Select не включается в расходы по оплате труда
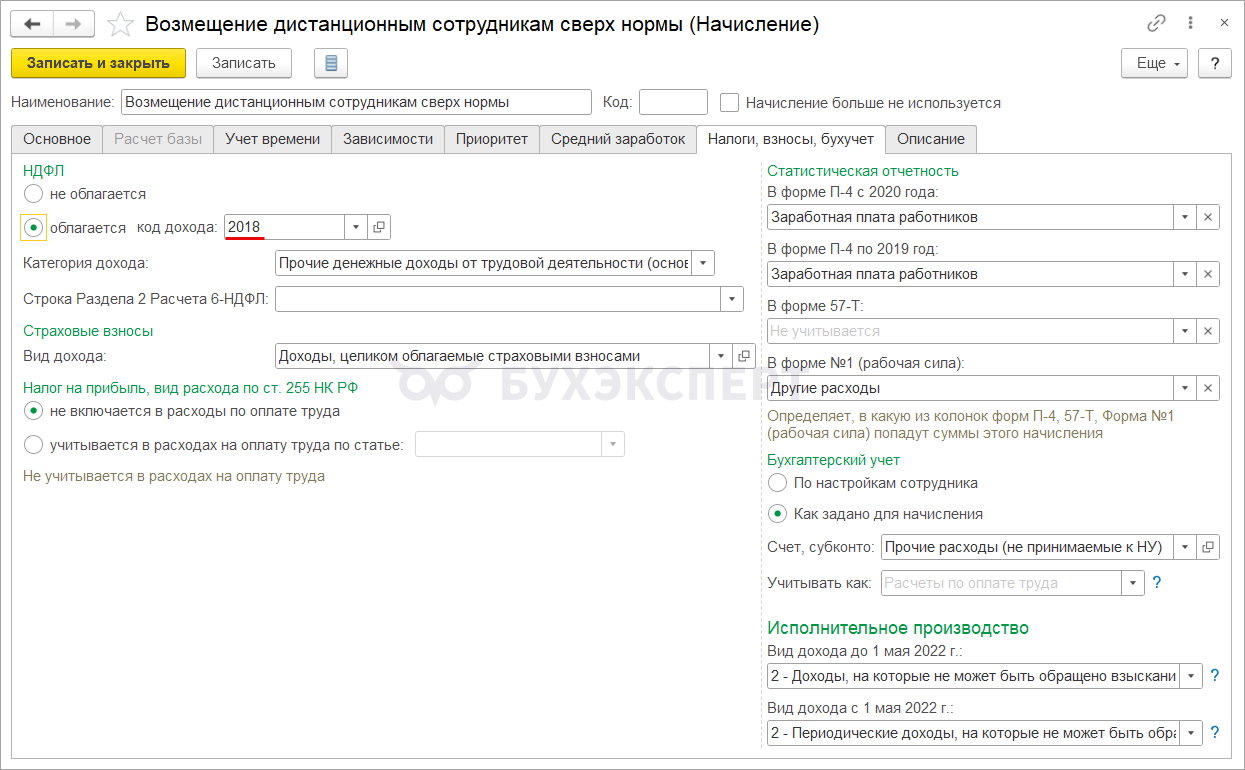The height and width of the screenshot is (770, 1245). click(34, 411)
